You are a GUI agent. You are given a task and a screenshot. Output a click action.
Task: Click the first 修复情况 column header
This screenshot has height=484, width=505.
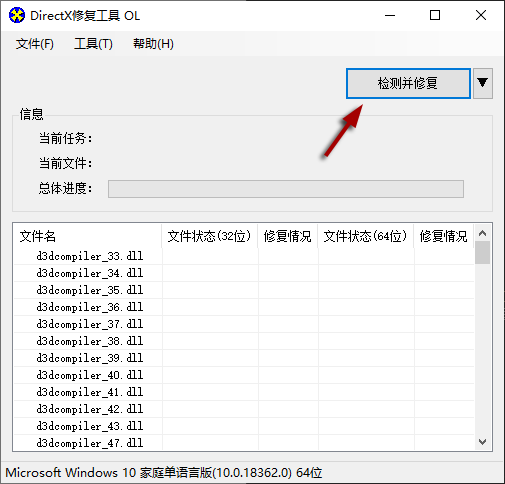[287, 236]
